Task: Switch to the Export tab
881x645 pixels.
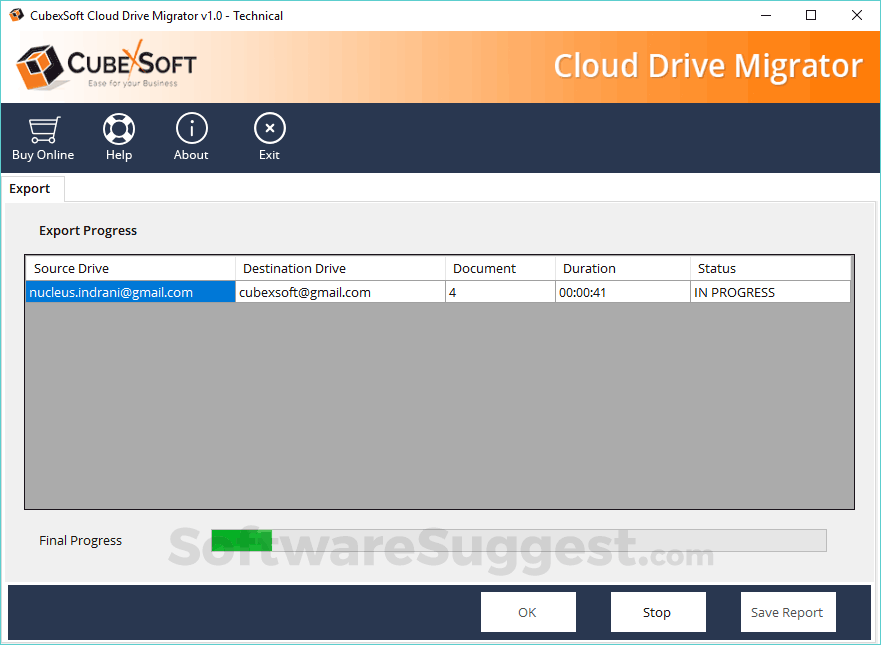Action: point(30,188)
